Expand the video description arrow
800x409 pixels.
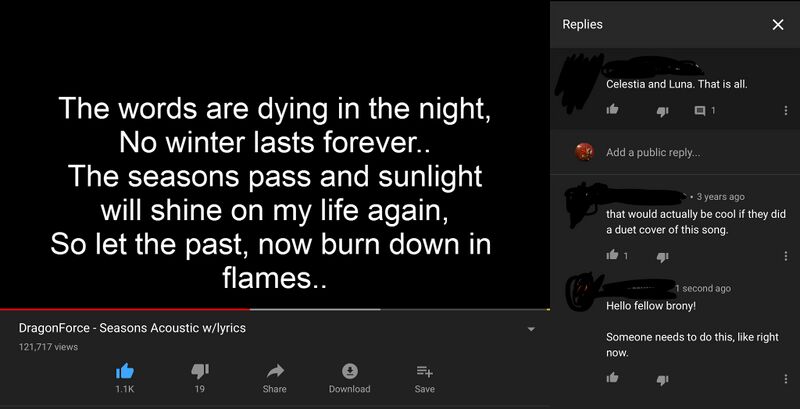(x=531, y=329)
